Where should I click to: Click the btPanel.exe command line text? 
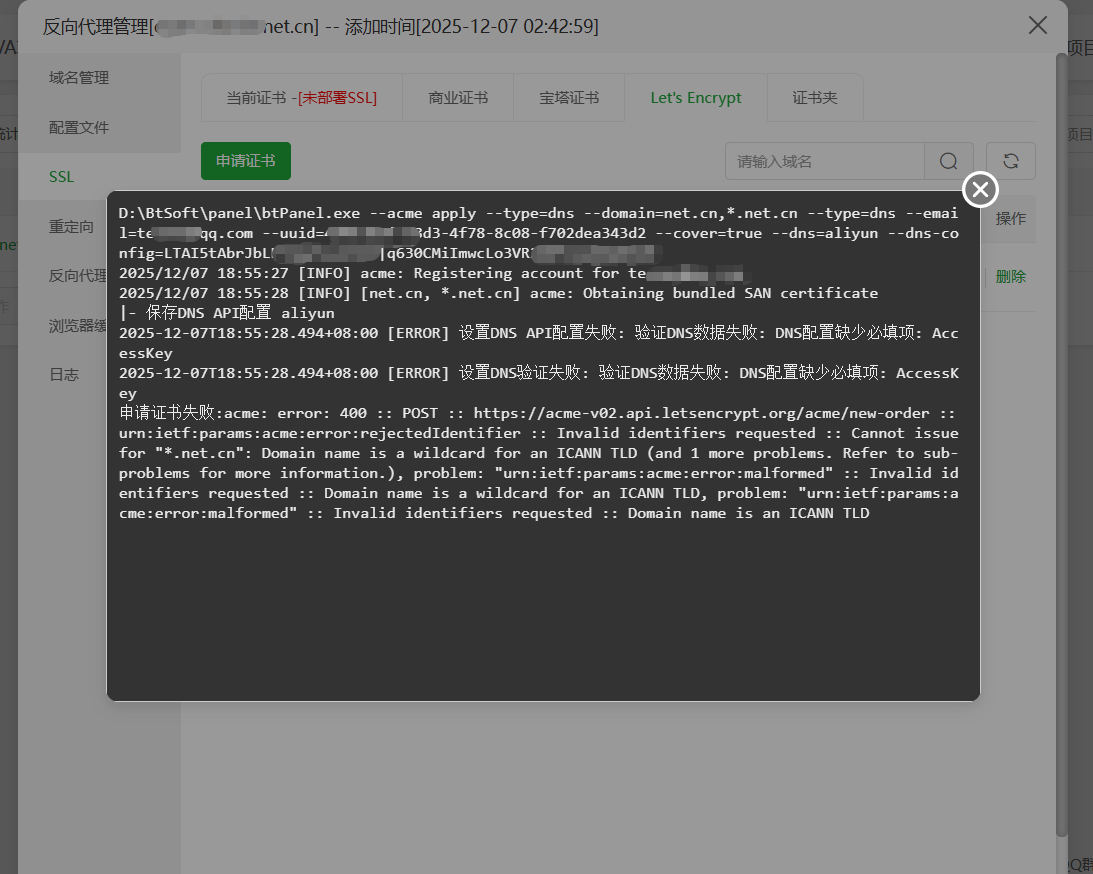tap(539, 233)
